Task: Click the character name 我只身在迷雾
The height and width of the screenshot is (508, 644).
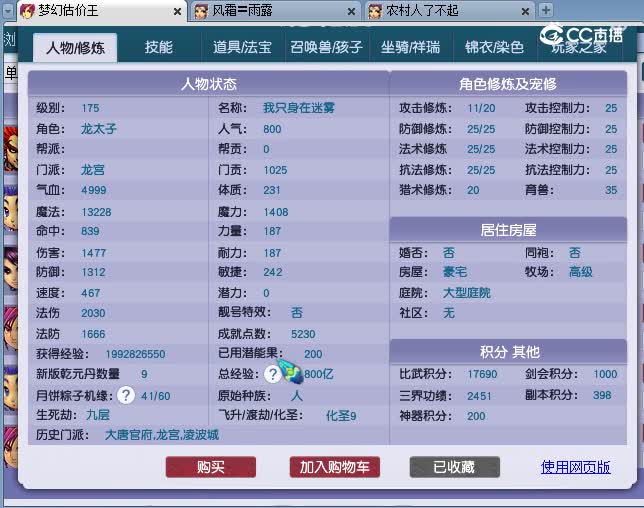Action: tap(299, 108)
